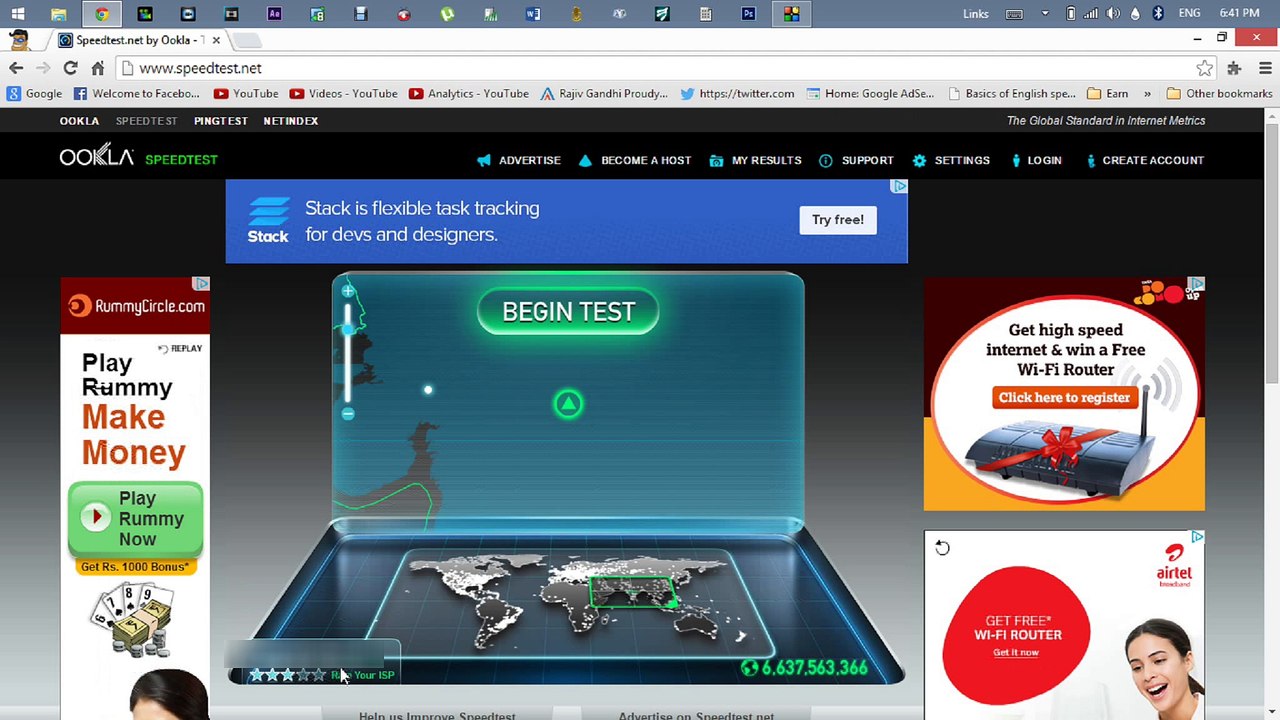
Task: Click the Ookla Speedtest logo
Action: (138, 158)
